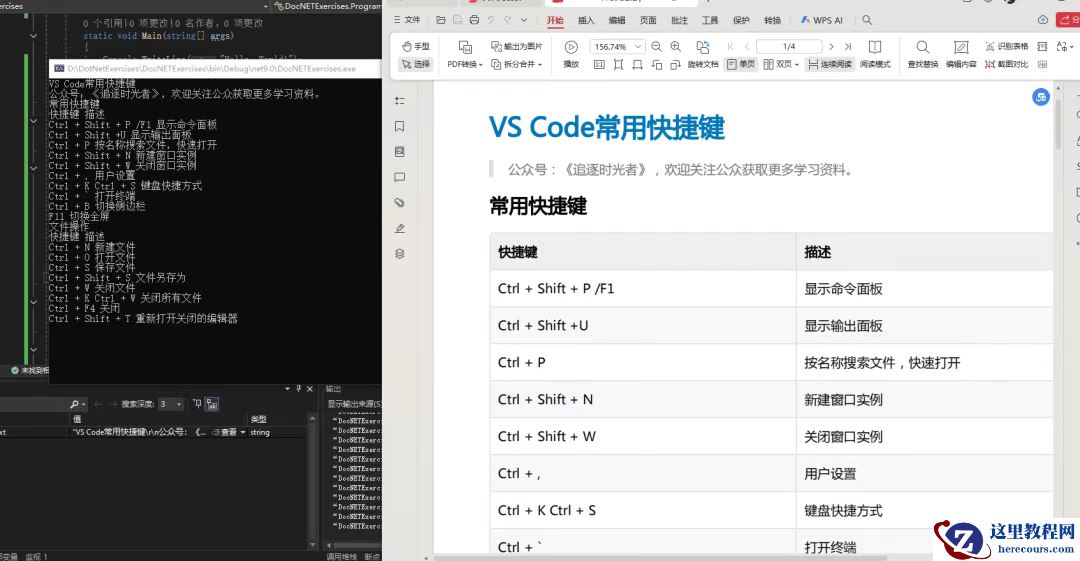This screenshot has width=1080, height=561.
Task: Show the comments panel in WPS sidebar
Action: coord(400,178)
